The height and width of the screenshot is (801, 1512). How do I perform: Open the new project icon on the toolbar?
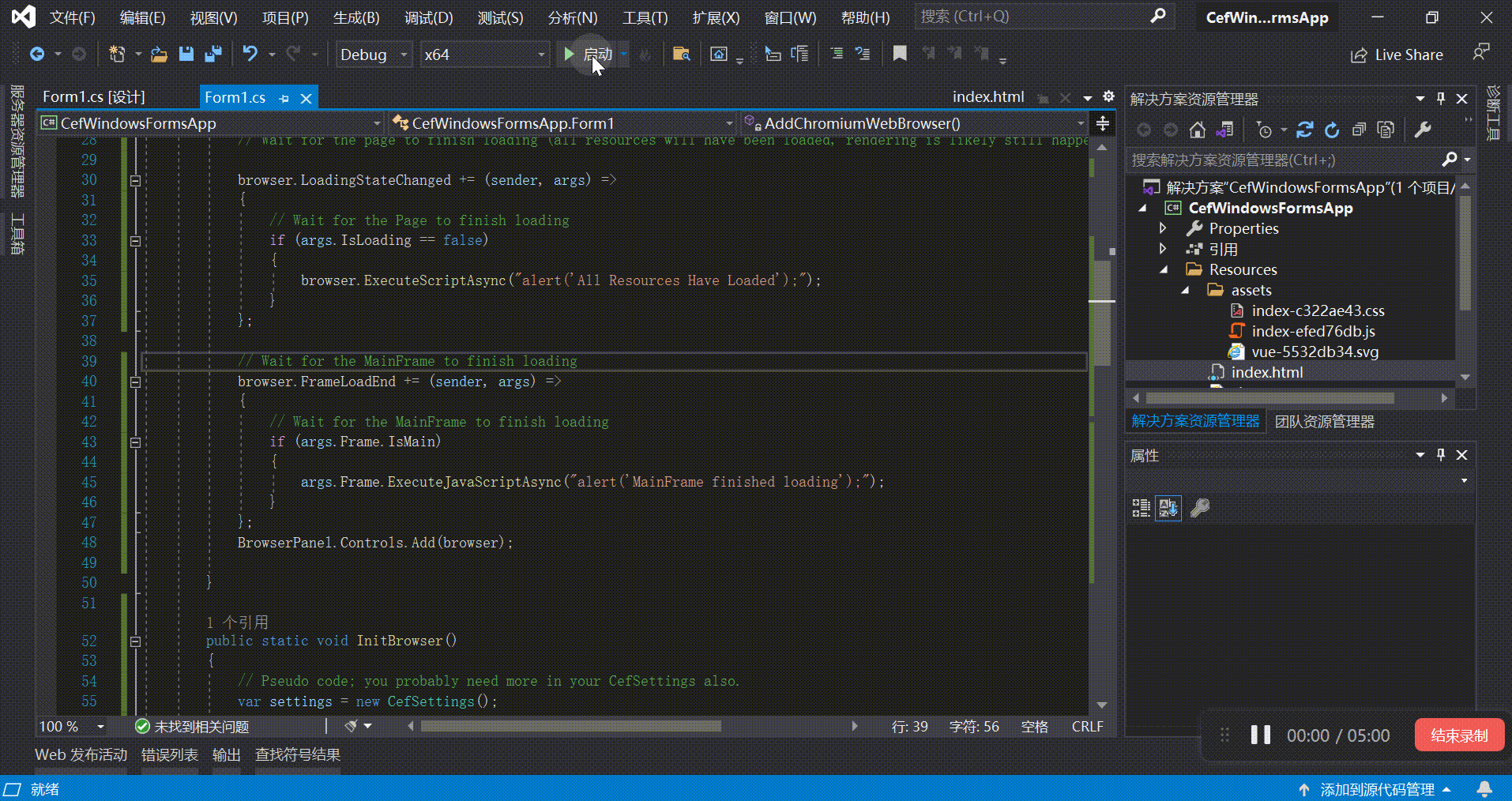[117, 54]
